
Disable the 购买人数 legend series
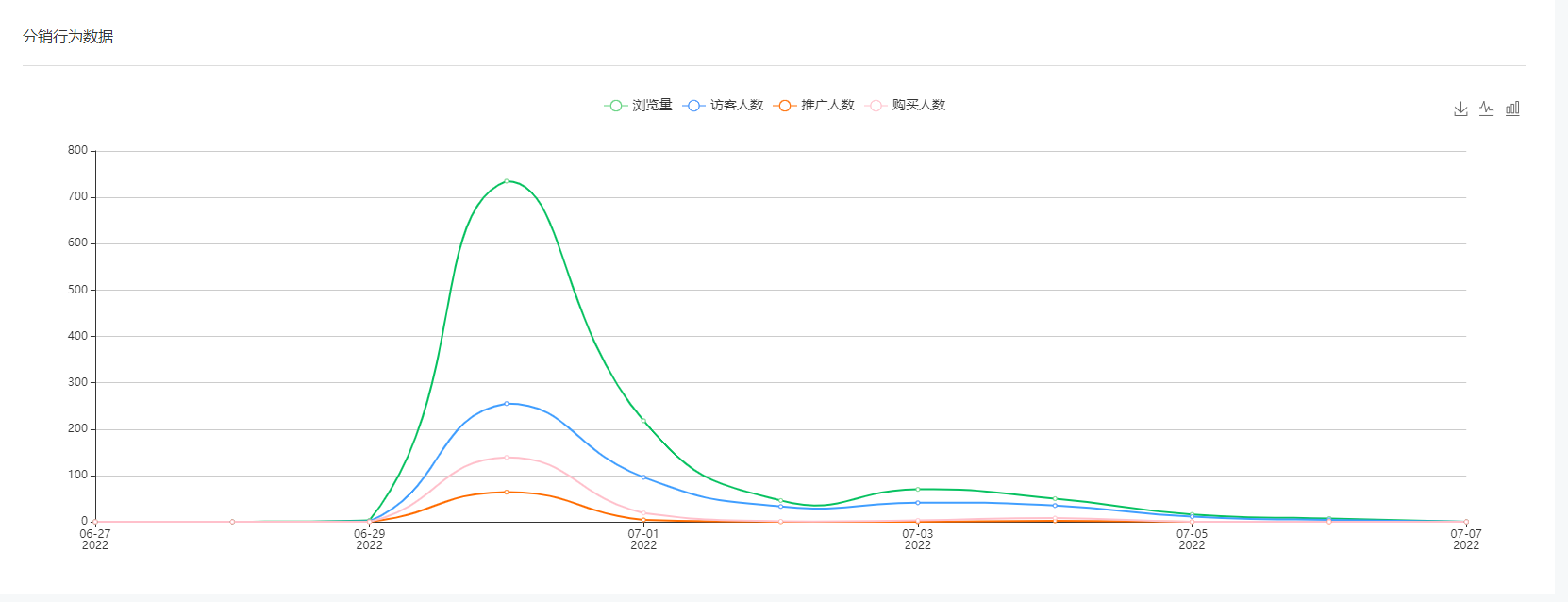coord(906,106)
